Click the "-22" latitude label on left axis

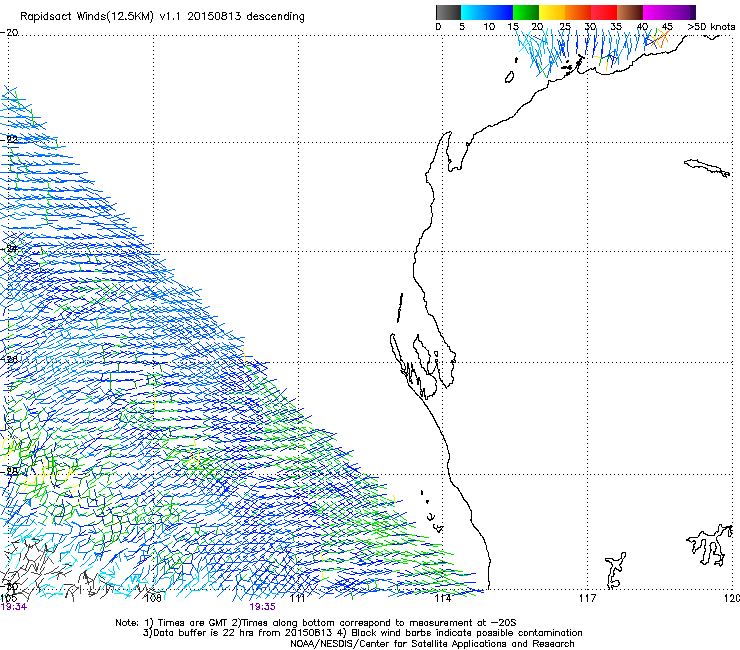pyautogui.click(x=9, y=139)
